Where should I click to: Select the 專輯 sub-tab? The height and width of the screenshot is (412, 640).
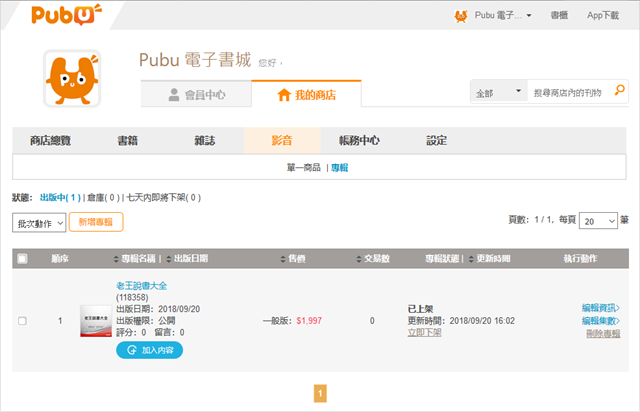[340, 167]
